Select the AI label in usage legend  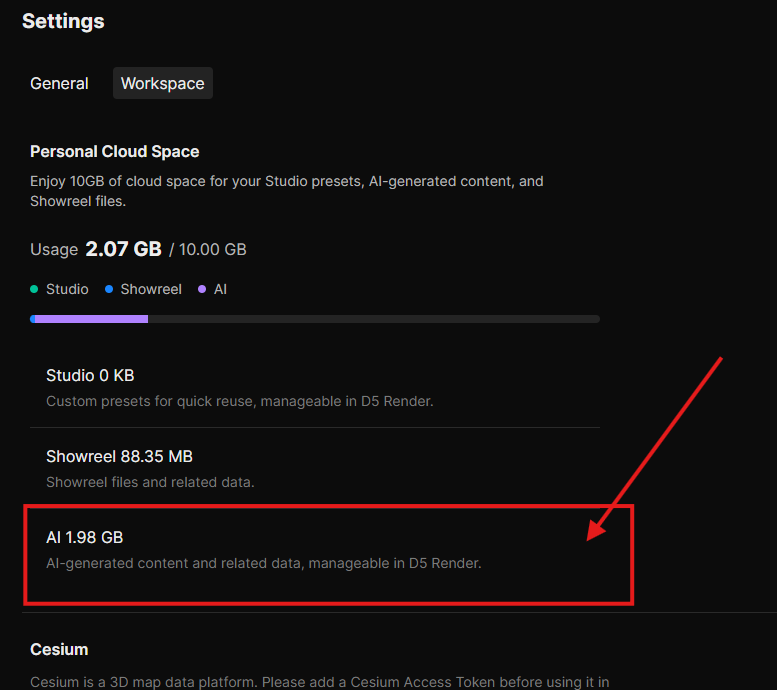[x=220, y=289]
